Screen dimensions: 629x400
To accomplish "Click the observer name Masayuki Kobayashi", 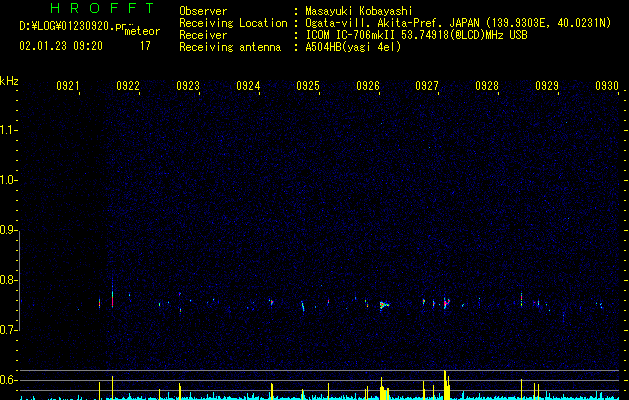I will tap(359, 11).
